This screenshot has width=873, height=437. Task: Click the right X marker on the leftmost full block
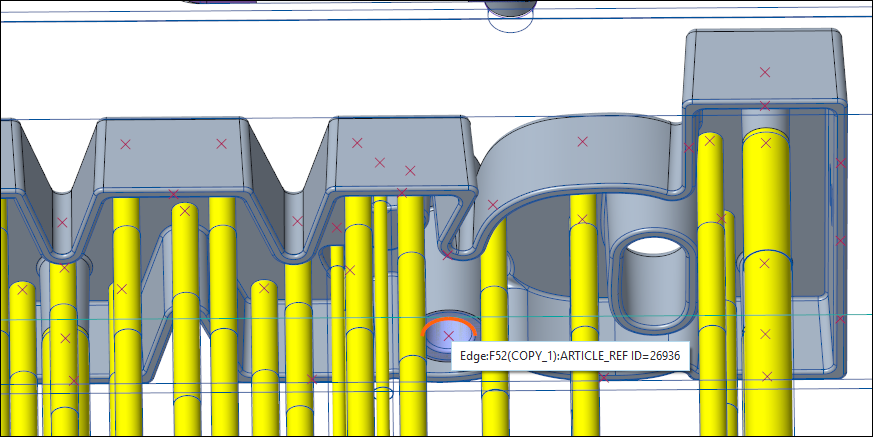point(222,144)
